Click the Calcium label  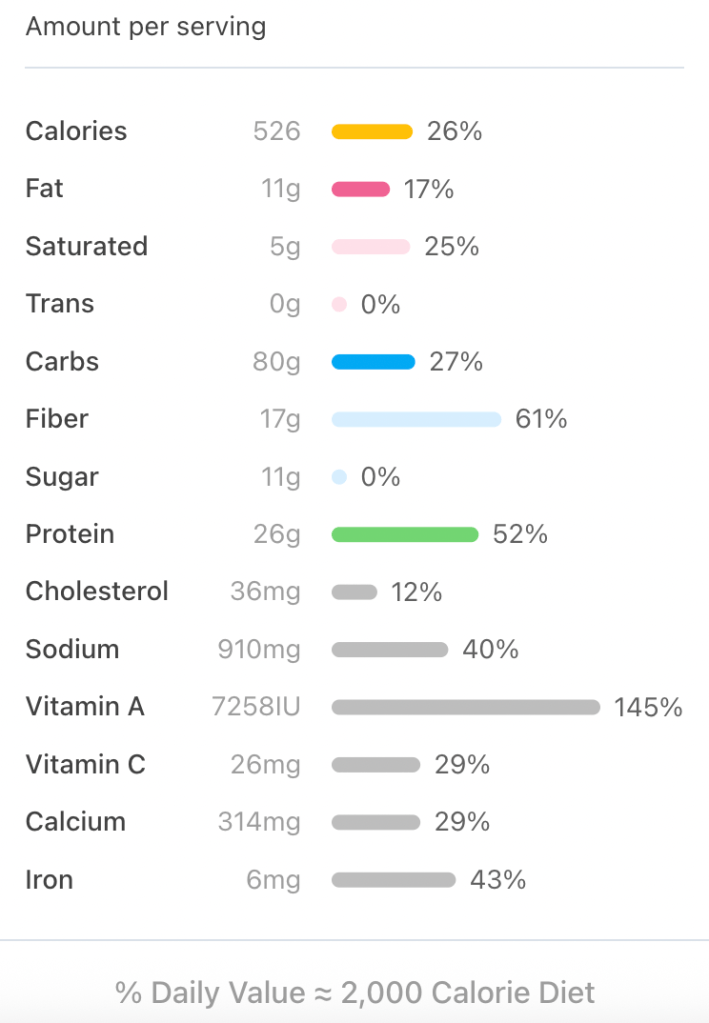click(x=75, y=822)
